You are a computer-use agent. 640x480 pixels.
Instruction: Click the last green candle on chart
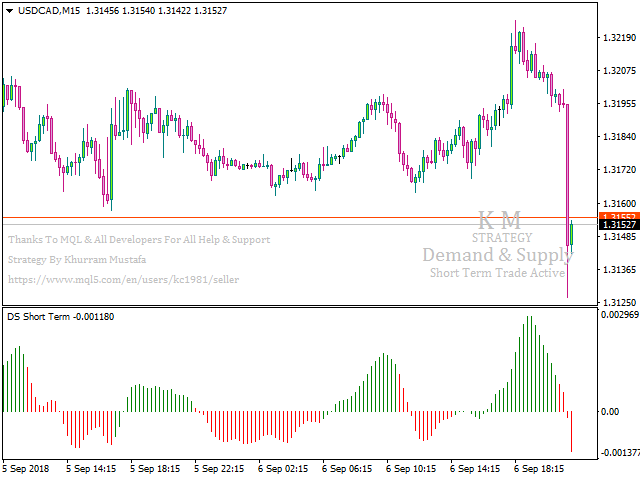572,234
